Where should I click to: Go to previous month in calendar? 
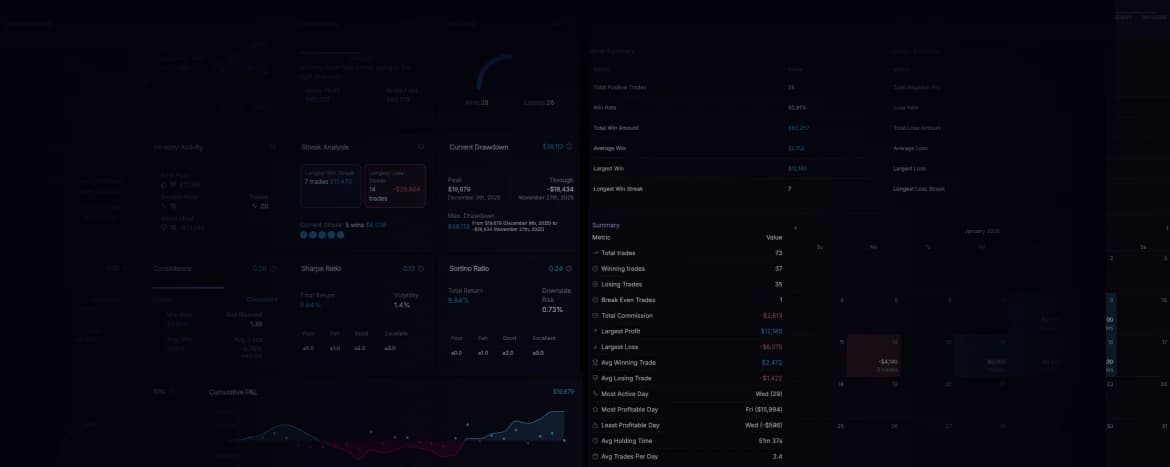click(x=796, y=228)
